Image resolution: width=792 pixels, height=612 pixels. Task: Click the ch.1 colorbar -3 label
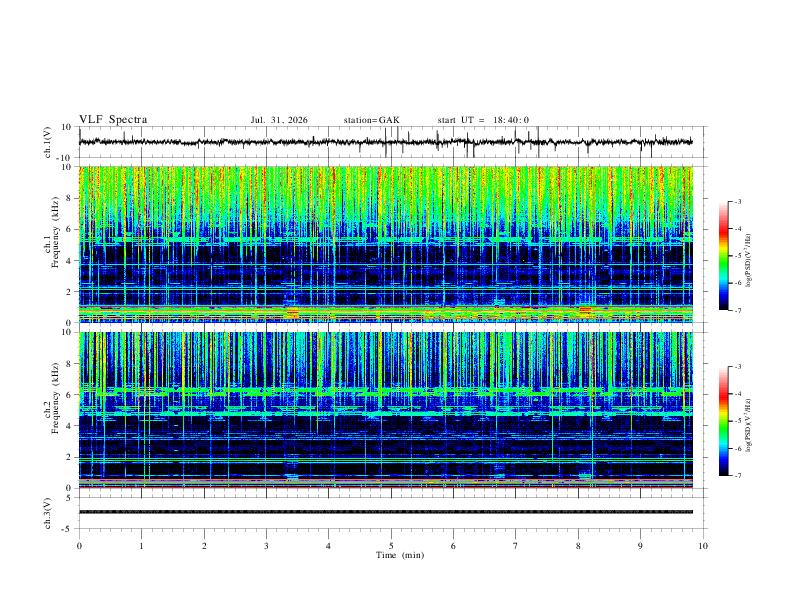coord(737,201)
